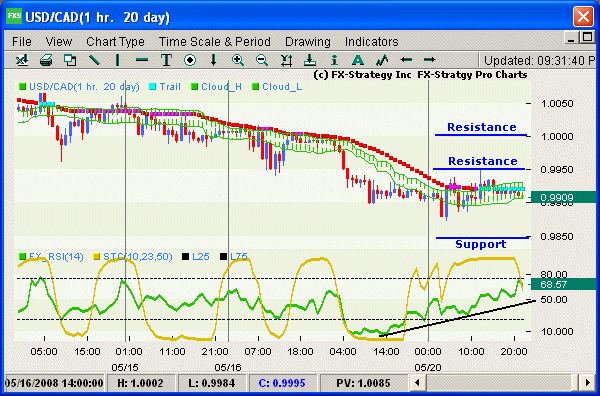This screenshot has height=396, width=600.
Task: Select the text annotation T tool
Action: point(166,60)
